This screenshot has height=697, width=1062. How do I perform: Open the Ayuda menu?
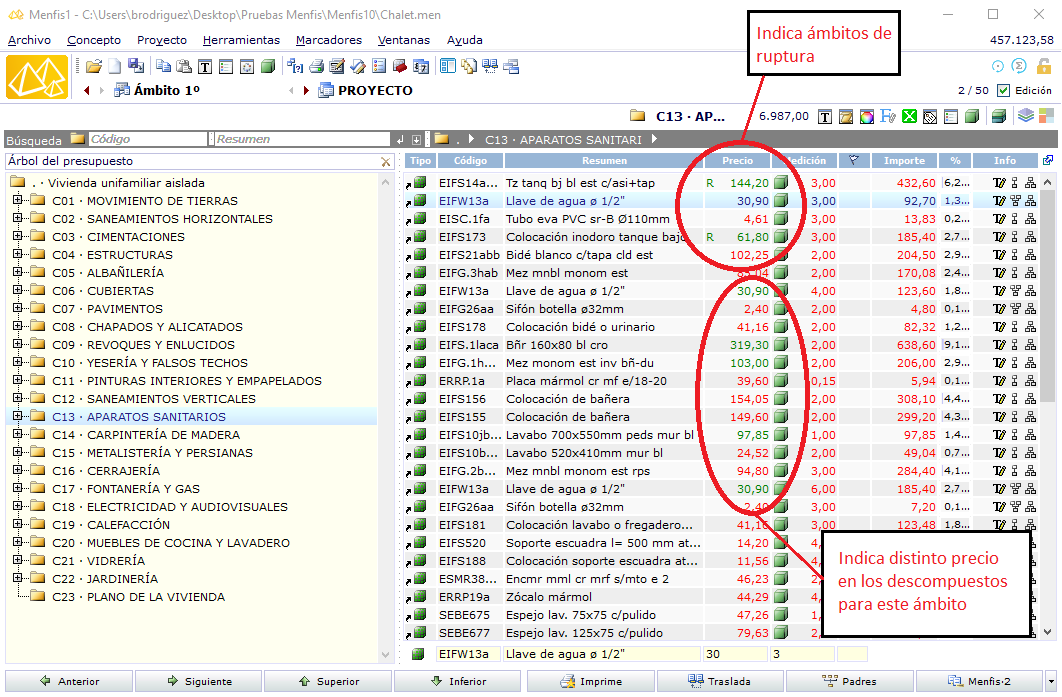(465, 40)
